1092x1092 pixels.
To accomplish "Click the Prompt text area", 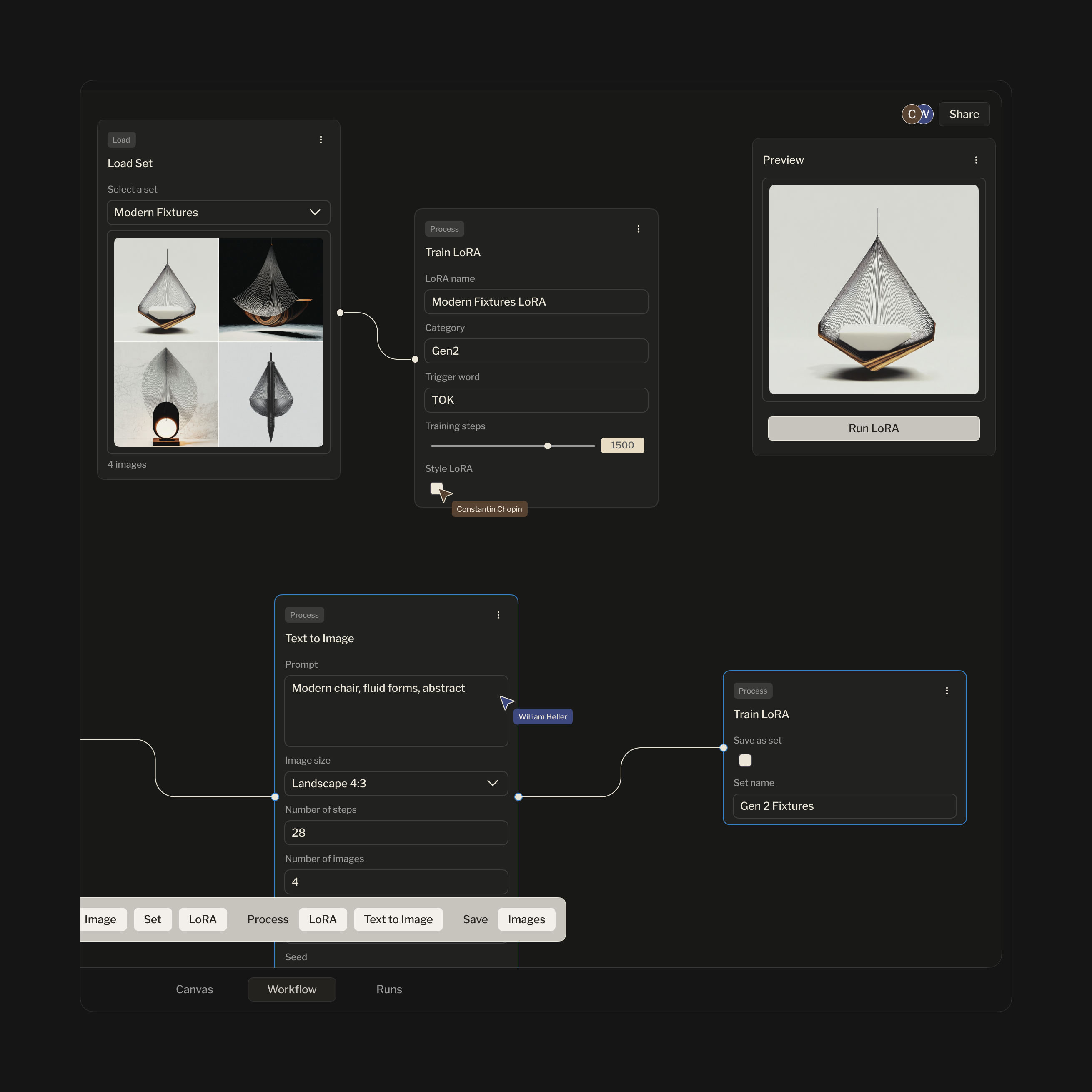I will [x=396, y=711].
